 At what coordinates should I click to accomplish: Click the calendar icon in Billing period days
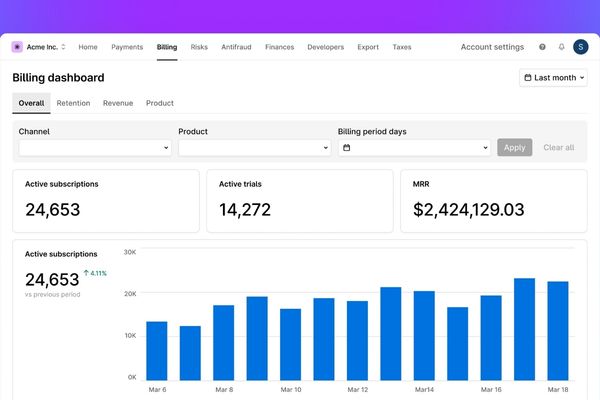(x=347, y=147)
